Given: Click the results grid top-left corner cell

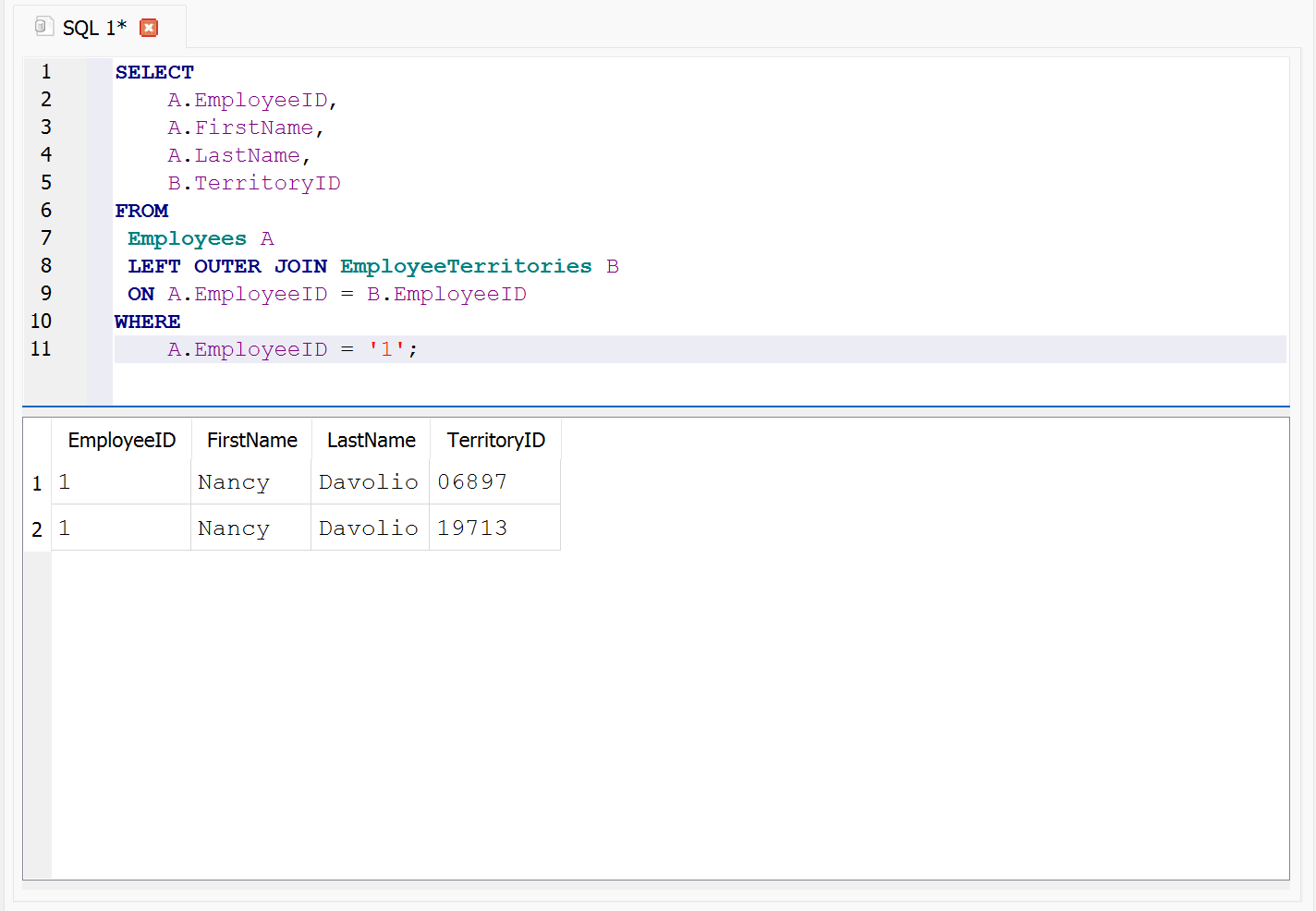Looking at the screenshot, I should tap(37, 440).
